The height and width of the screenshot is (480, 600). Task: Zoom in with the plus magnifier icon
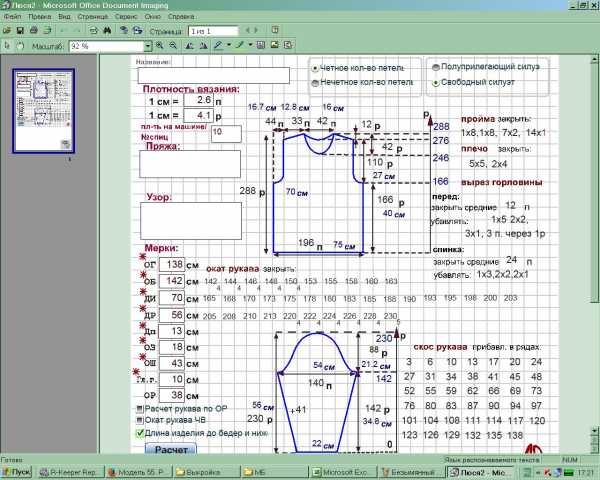160,46
